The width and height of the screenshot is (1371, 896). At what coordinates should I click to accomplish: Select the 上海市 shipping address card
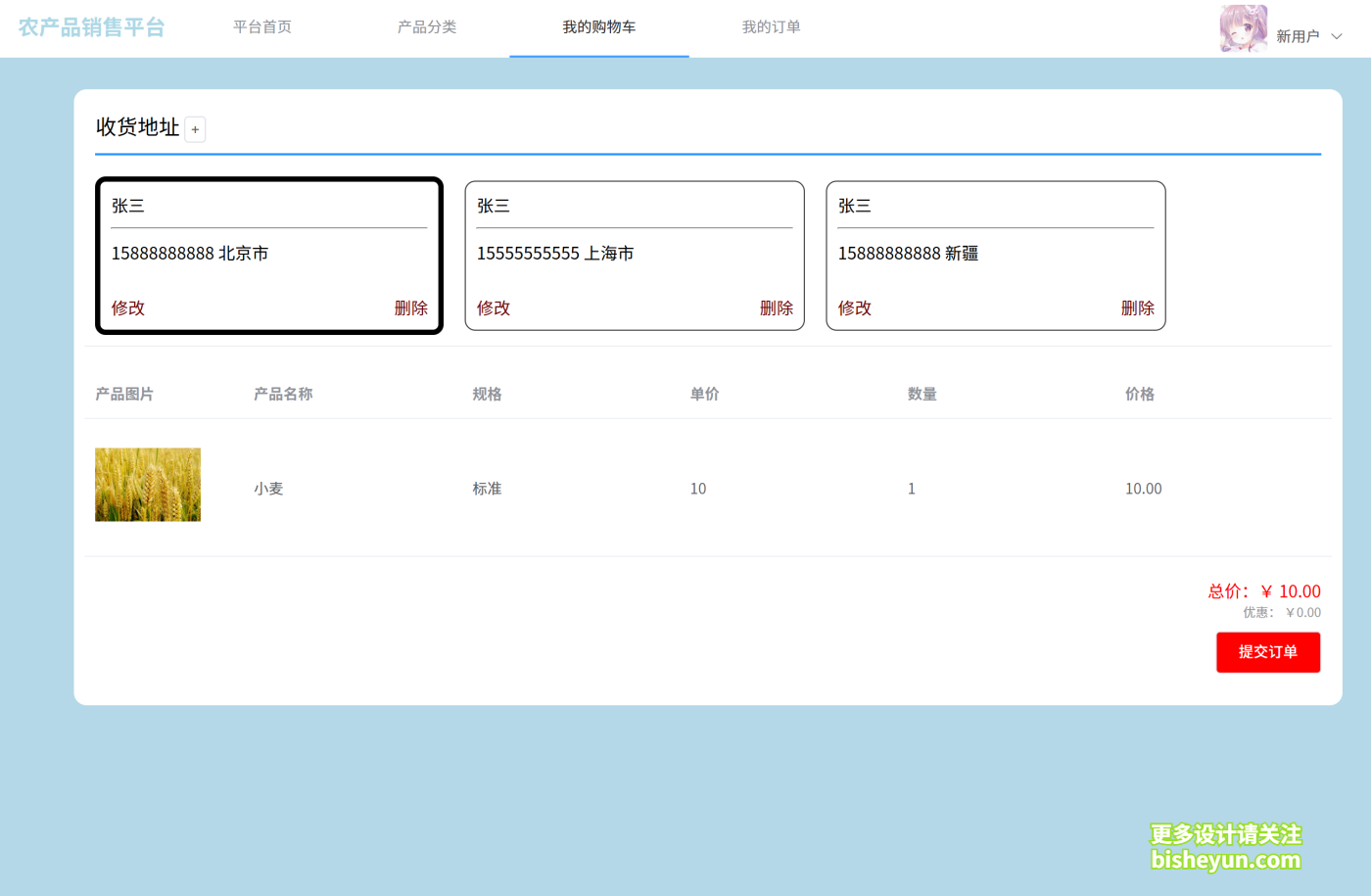(x=635, y=253)
